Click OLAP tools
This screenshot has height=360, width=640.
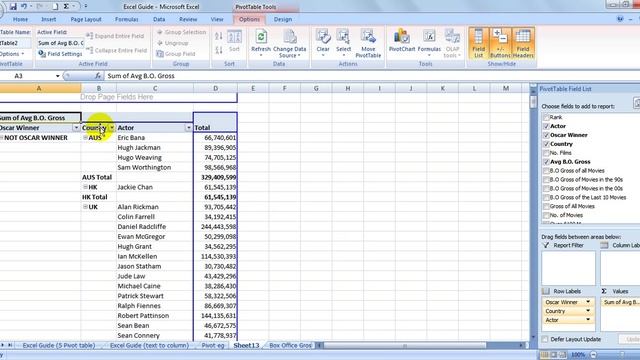point(452,43)
